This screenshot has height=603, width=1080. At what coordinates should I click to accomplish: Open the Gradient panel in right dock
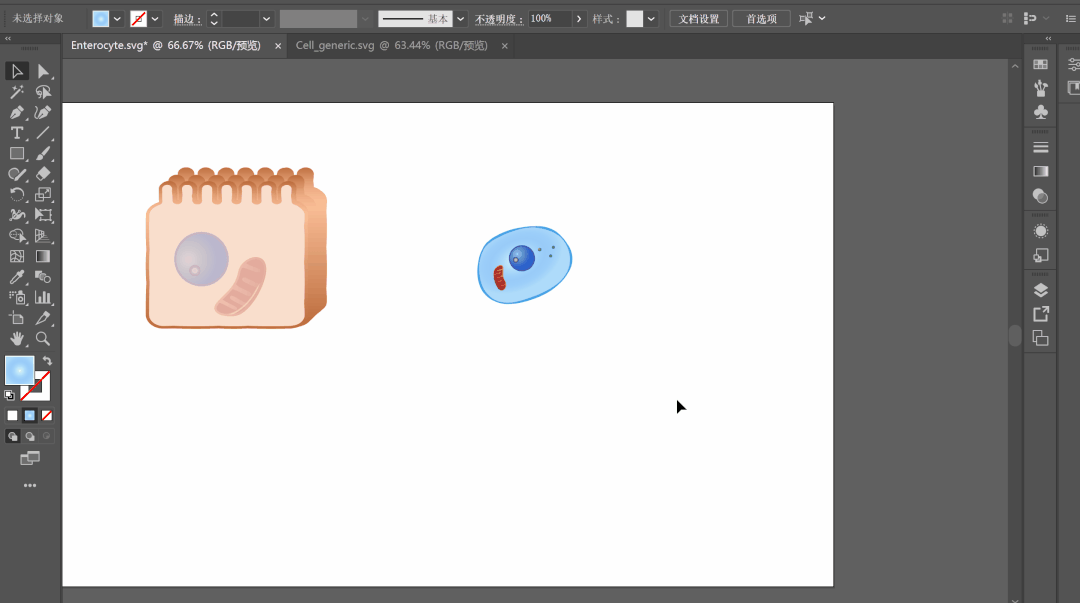coord(1040,171)
